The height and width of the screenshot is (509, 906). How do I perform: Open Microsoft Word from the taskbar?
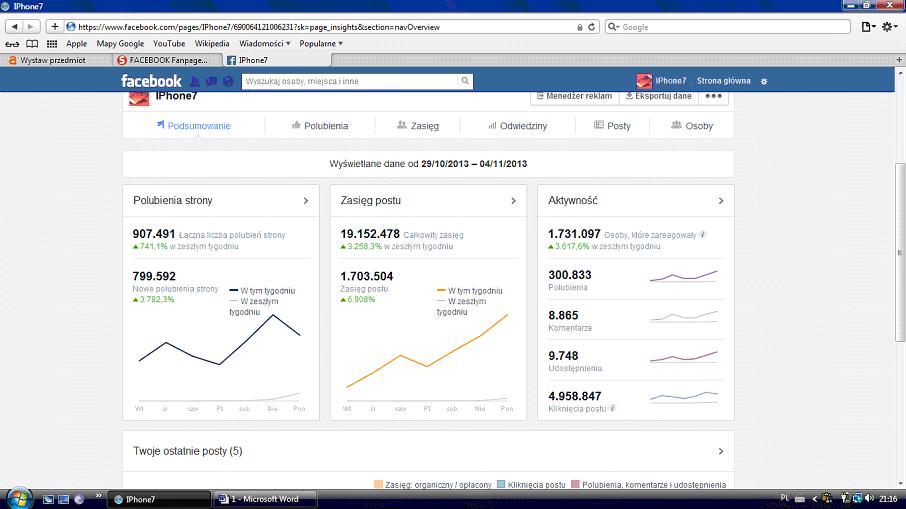265,499
